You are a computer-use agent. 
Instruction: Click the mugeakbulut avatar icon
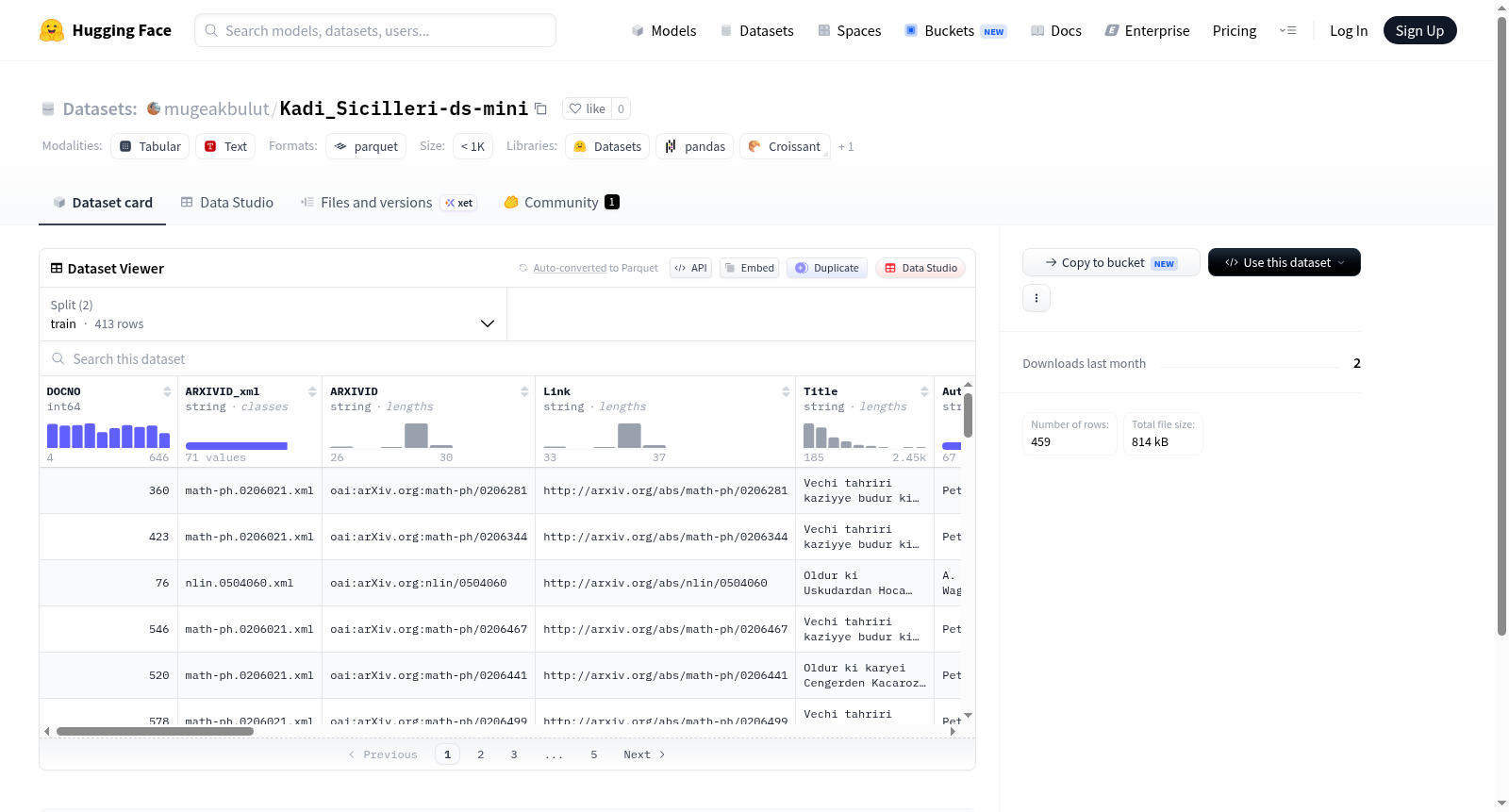[x=154, y=108]
